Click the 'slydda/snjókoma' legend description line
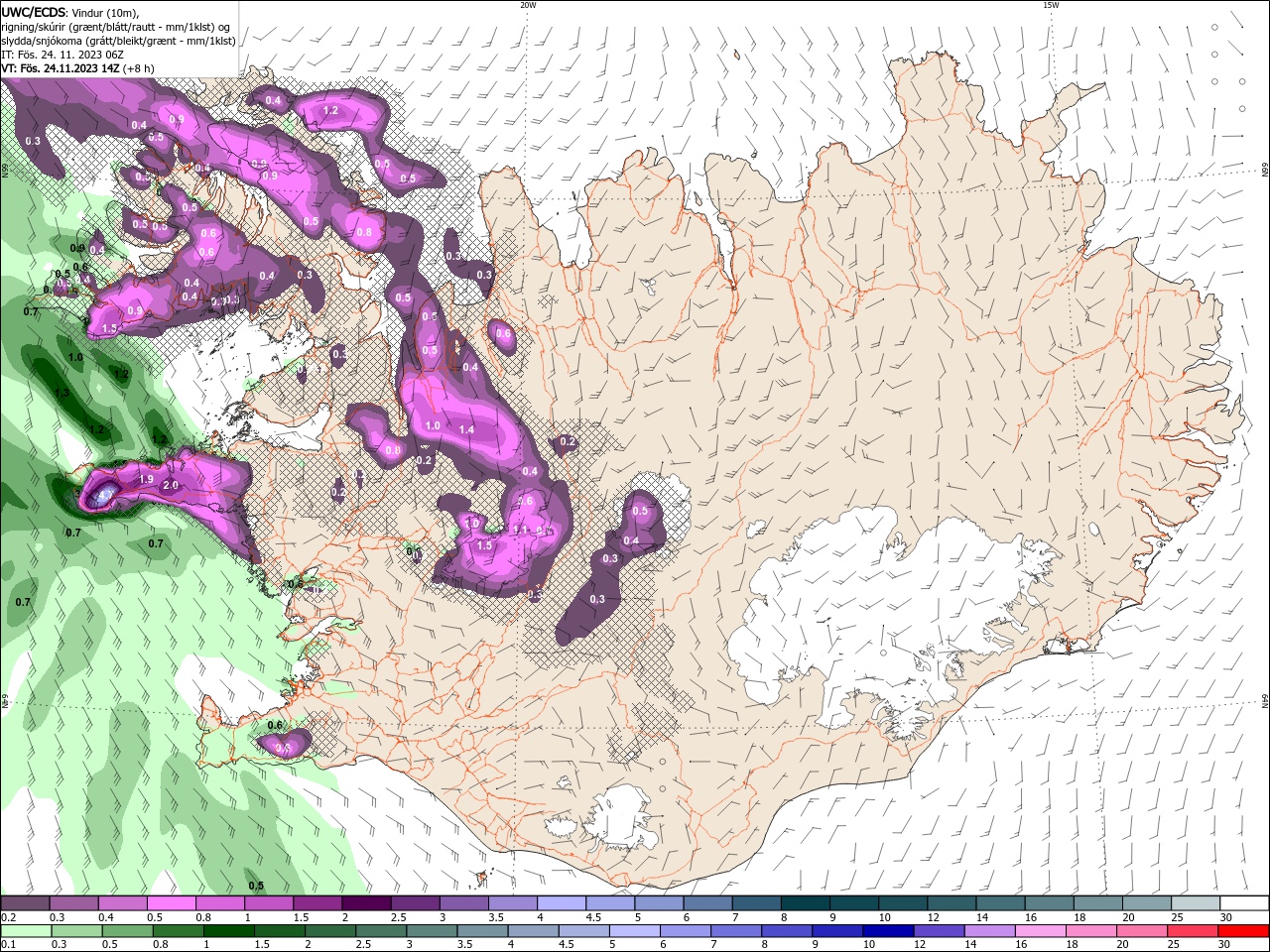 point(118,41)
